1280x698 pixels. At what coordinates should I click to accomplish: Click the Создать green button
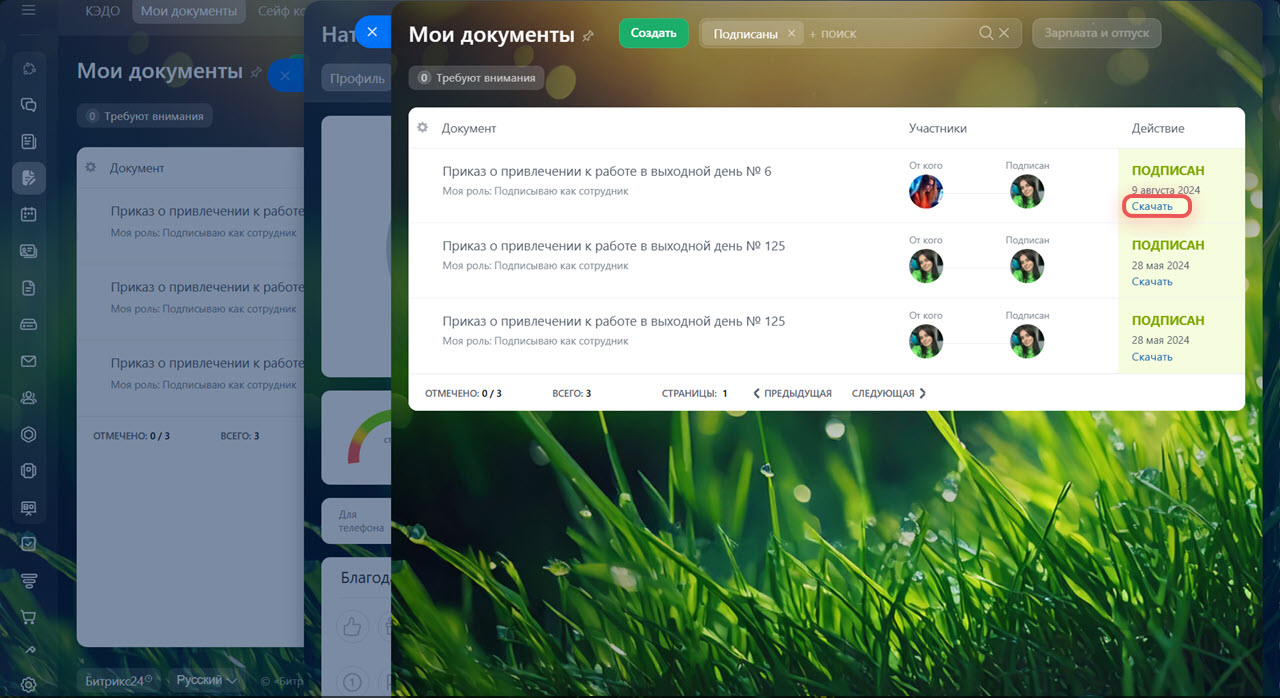tap(654, 33)
